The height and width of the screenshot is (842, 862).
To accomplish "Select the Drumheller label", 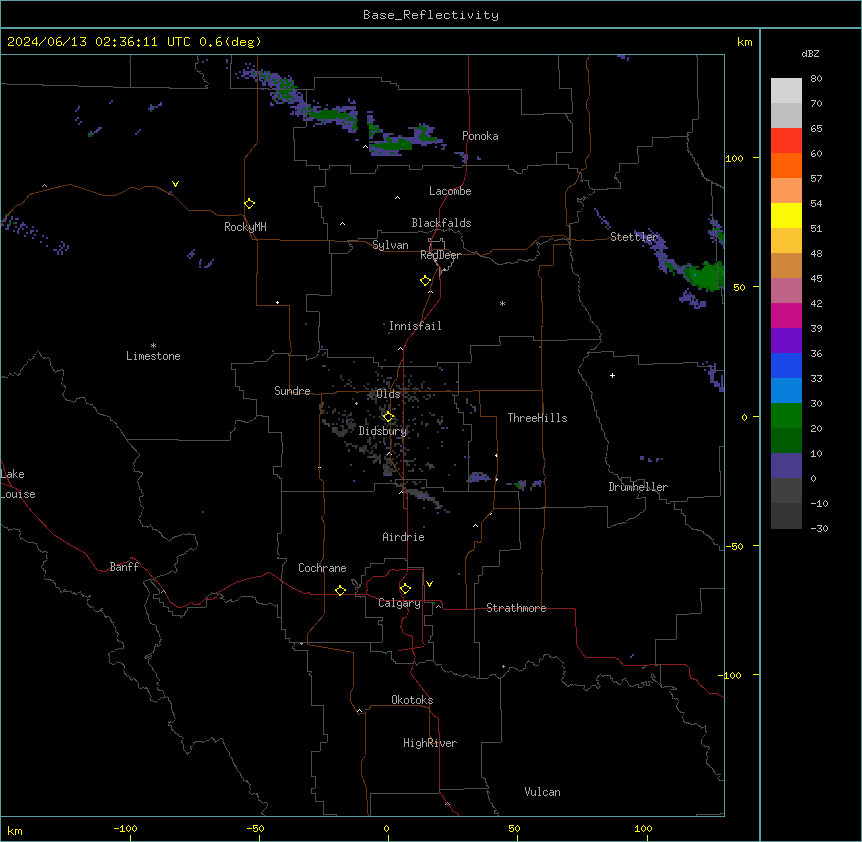I will (x=638, y=487).
